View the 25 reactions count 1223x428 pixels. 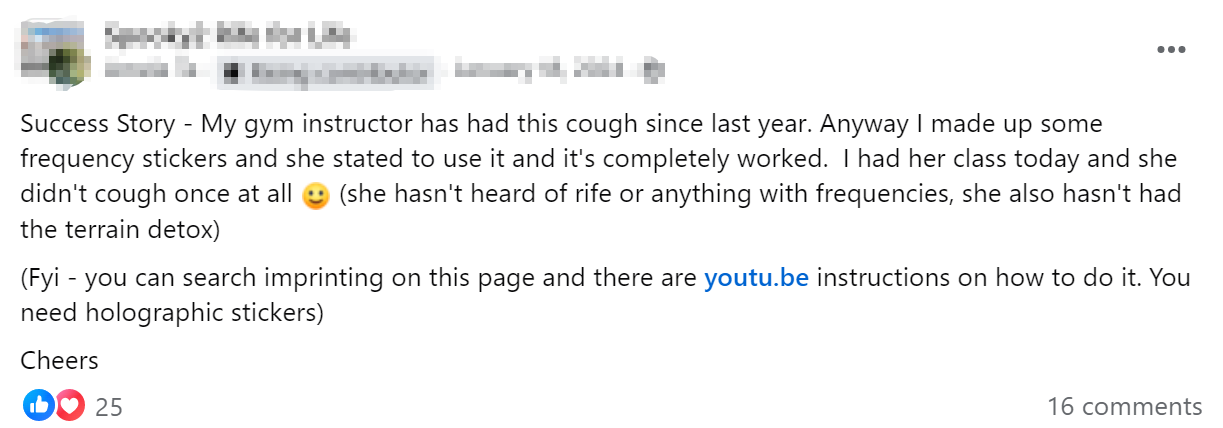click(x=109, y=406)
